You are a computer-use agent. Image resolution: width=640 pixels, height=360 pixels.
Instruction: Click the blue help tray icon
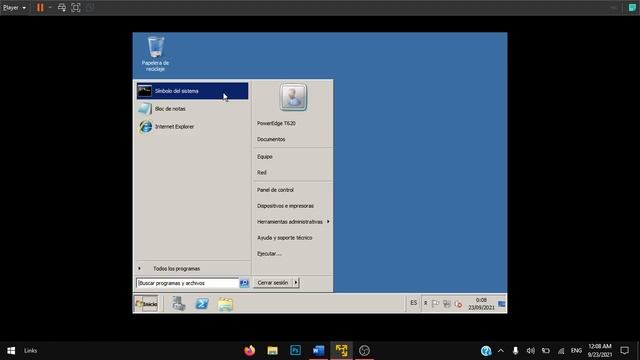[486, 351]
